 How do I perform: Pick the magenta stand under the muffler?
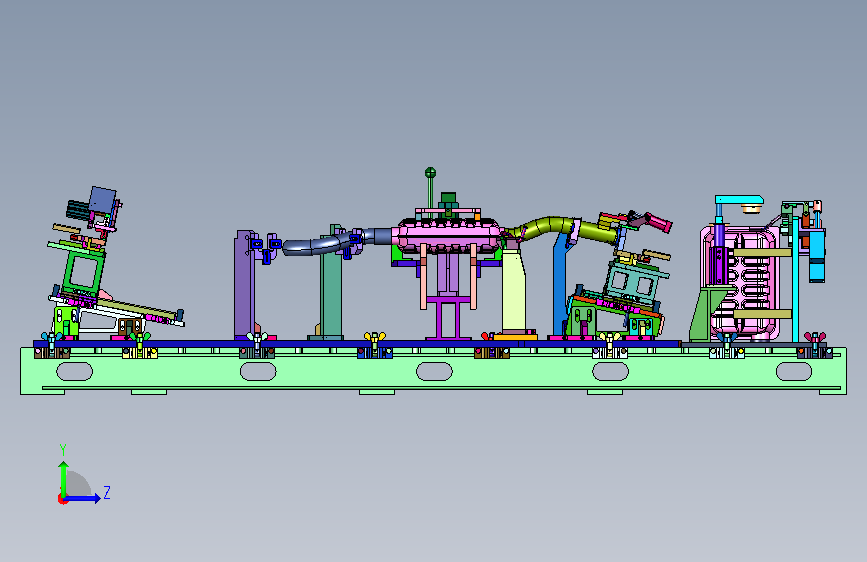coord(448,317)
